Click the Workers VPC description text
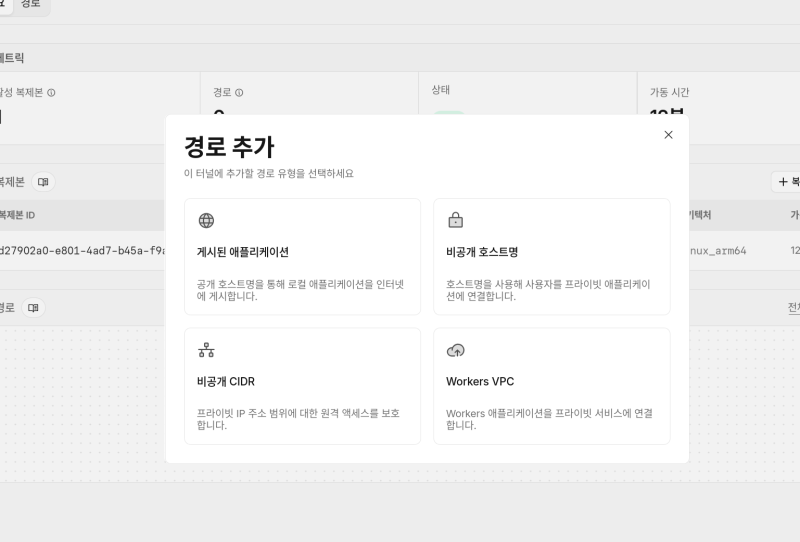Viewport: 800px width, 542px height. pyautogui.click(x=549, y=419)
